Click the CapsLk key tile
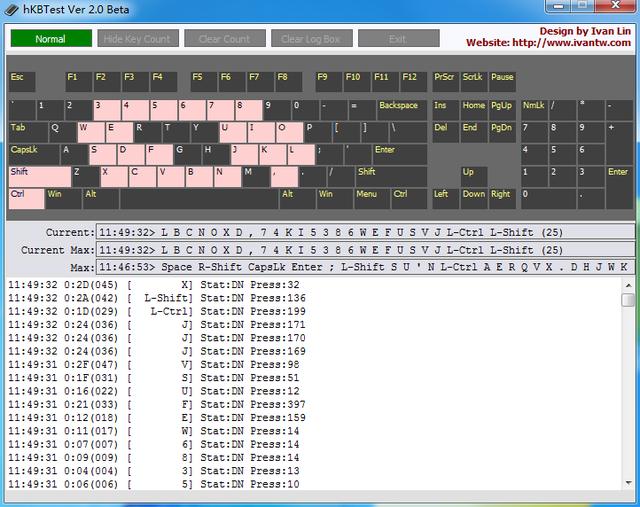640x507 pixels. pos(34,155)
